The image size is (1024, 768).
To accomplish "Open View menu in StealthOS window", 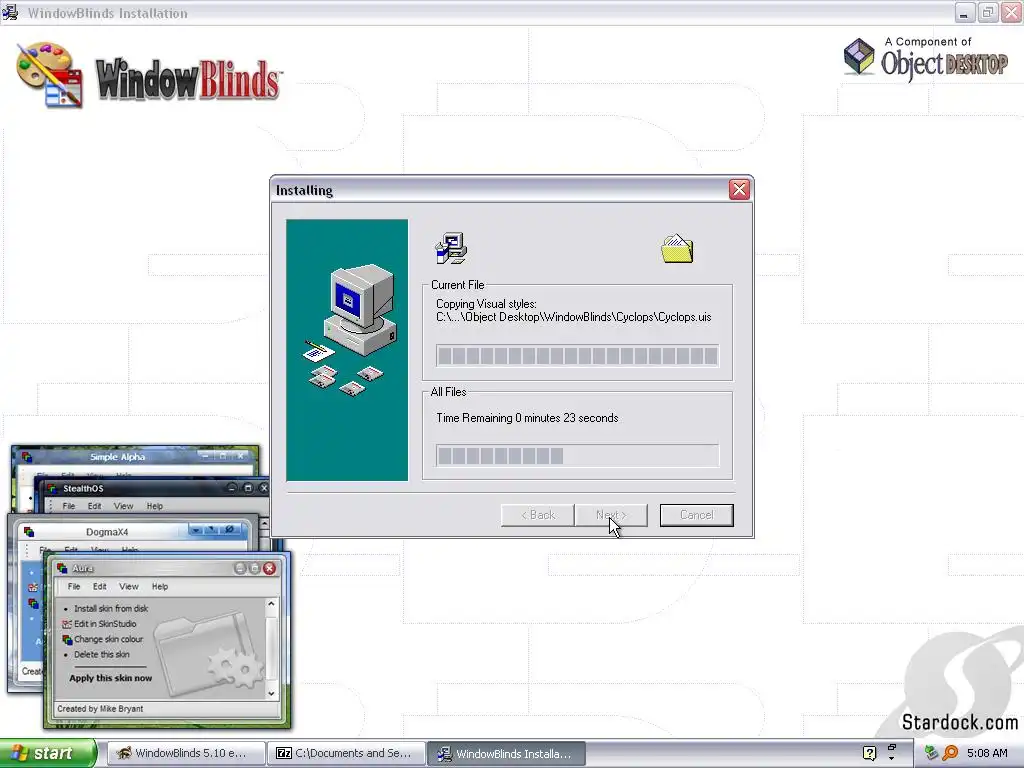I will (x=123, y=506).
